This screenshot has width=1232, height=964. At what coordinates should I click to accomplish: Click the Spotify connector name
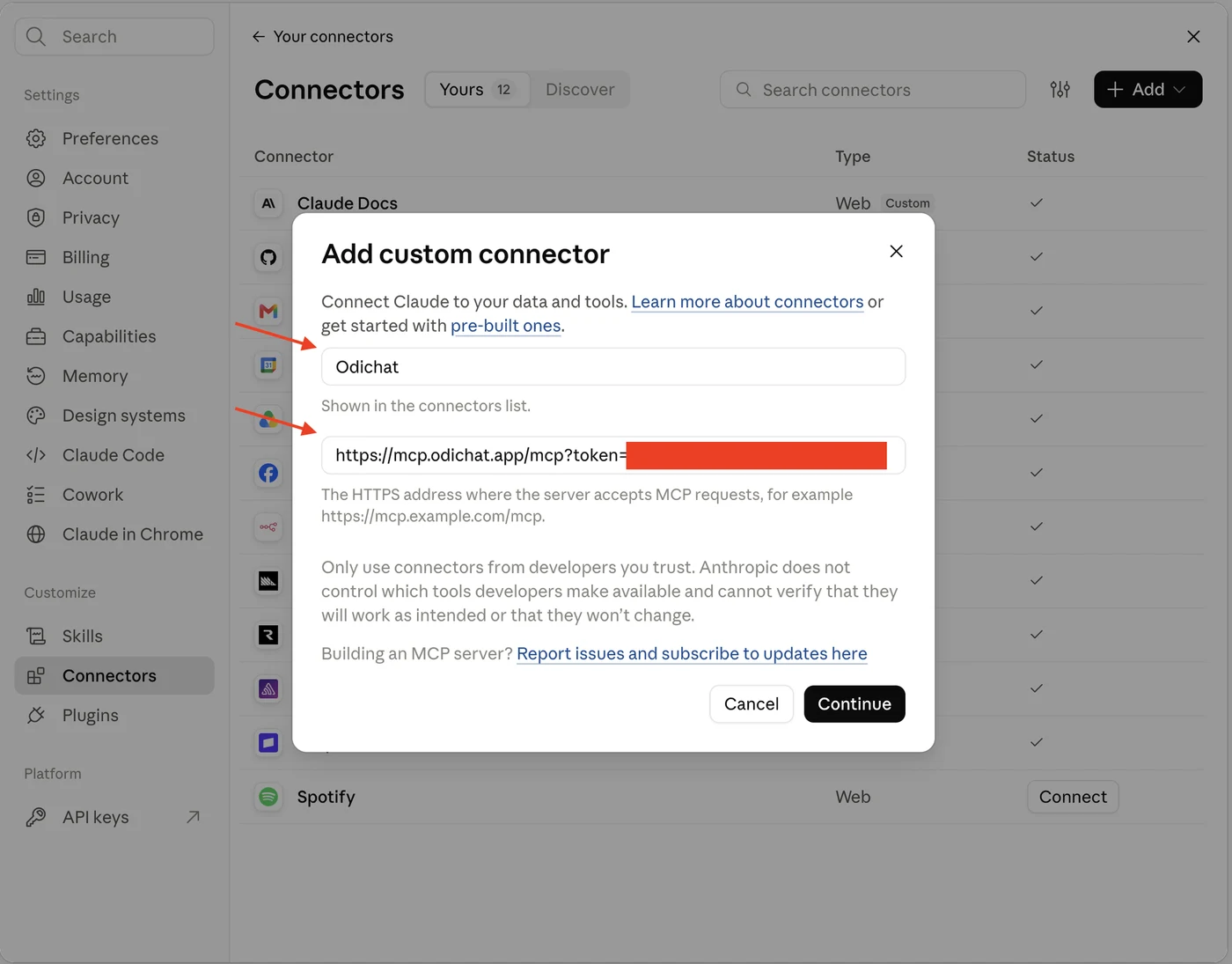point(326,797)
